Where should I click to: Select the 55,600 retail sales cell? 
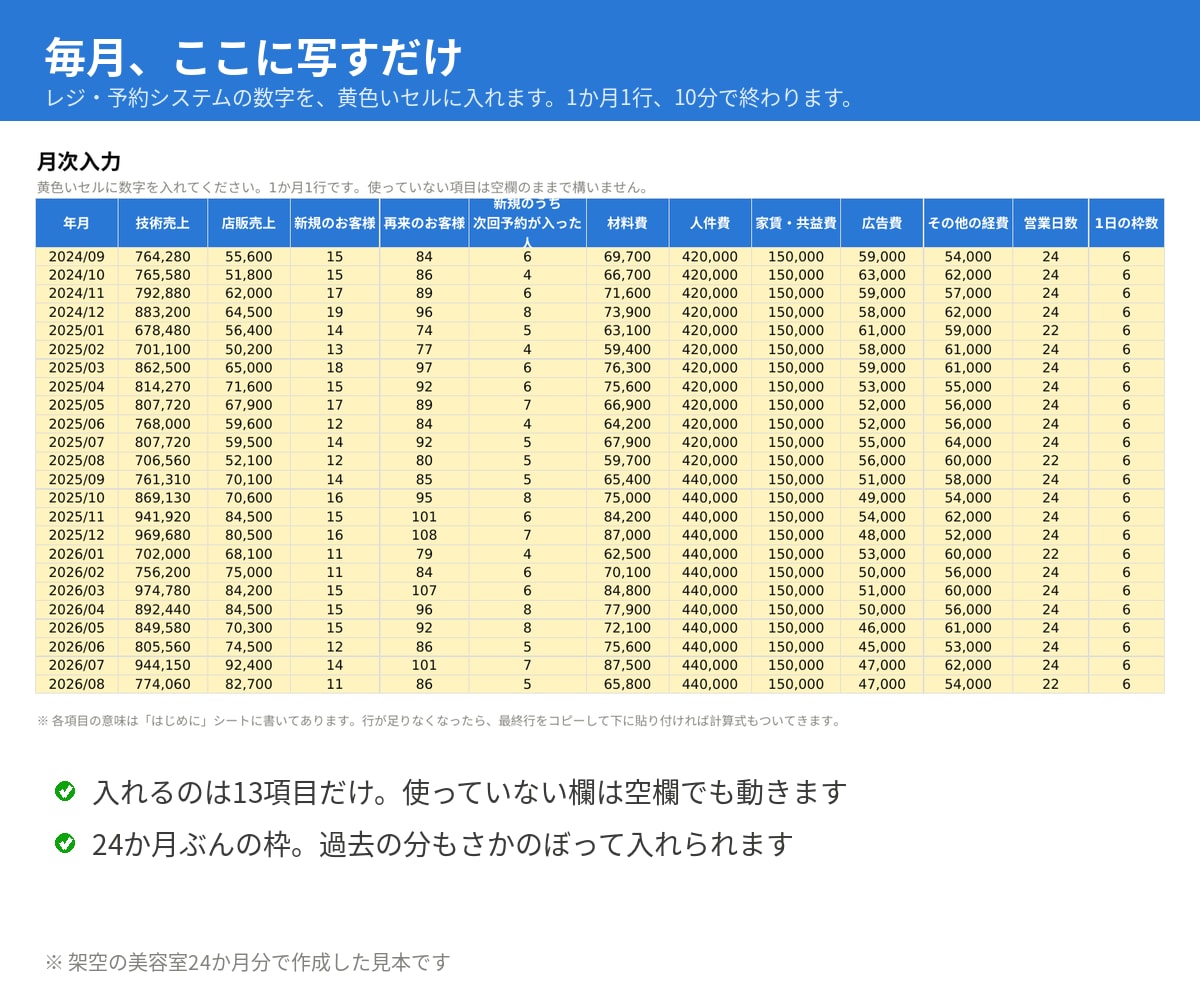tap(249, 257)
